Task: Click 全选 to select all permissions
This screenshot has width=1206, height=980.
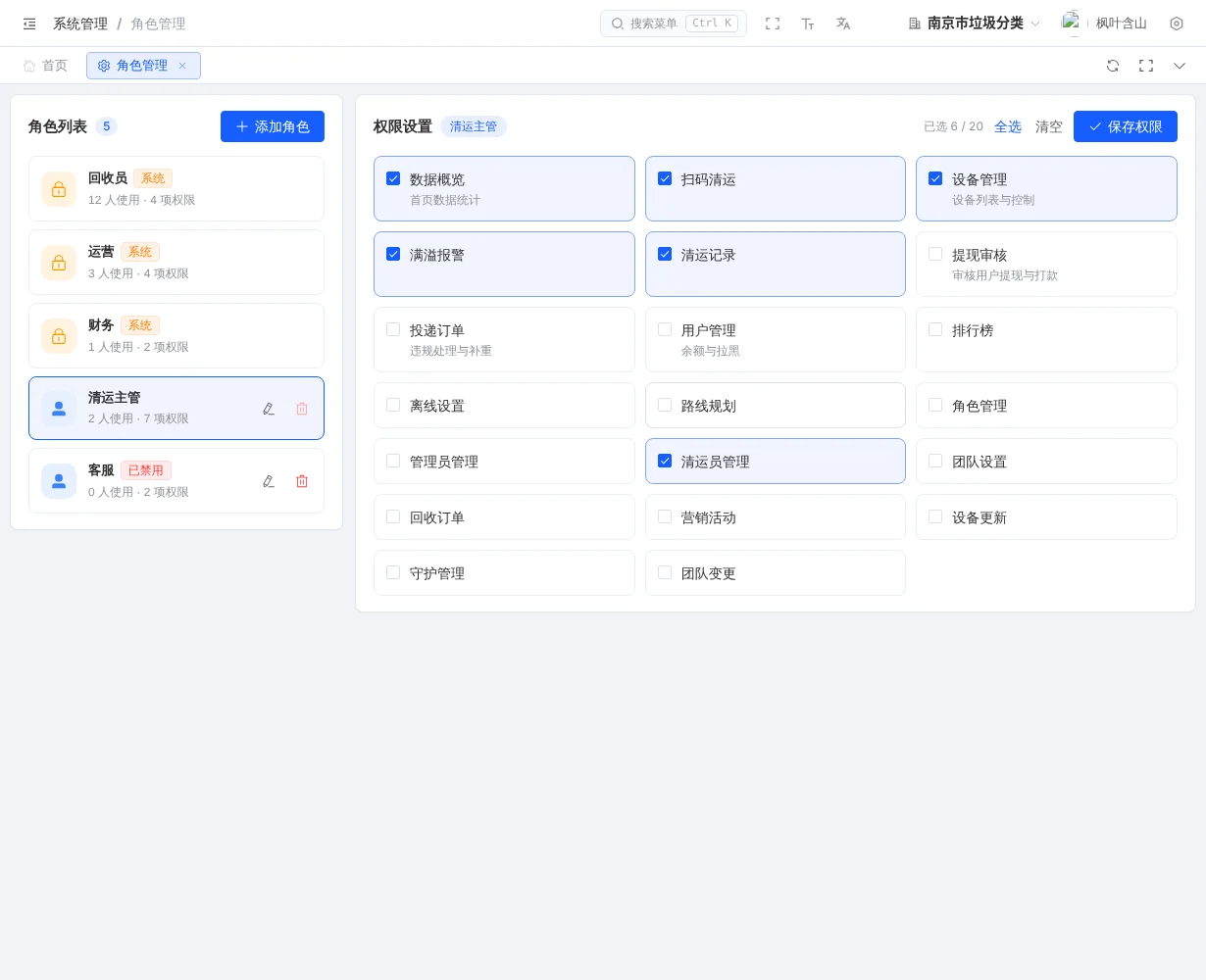Action: coord(1008,126)
